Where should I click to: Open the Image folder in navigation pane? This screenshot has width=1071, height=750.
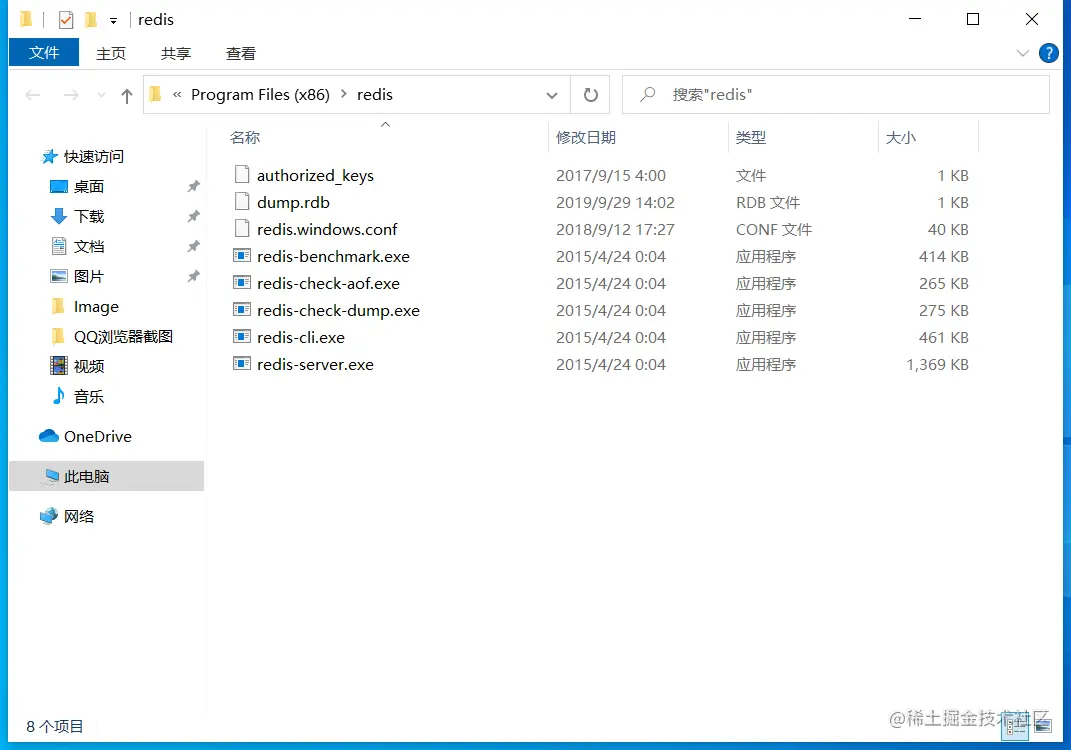click(96, 307)
